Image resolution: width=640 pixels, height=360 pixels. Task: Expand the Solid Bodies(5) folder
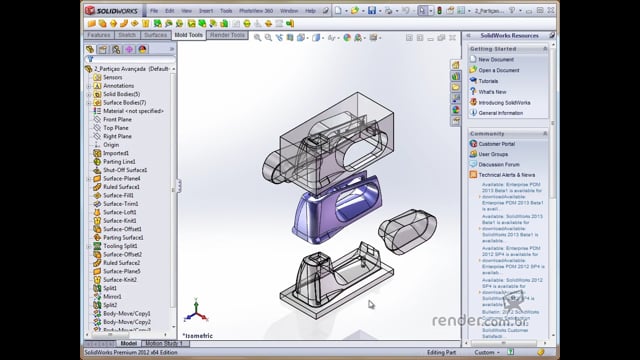[89, 94]
